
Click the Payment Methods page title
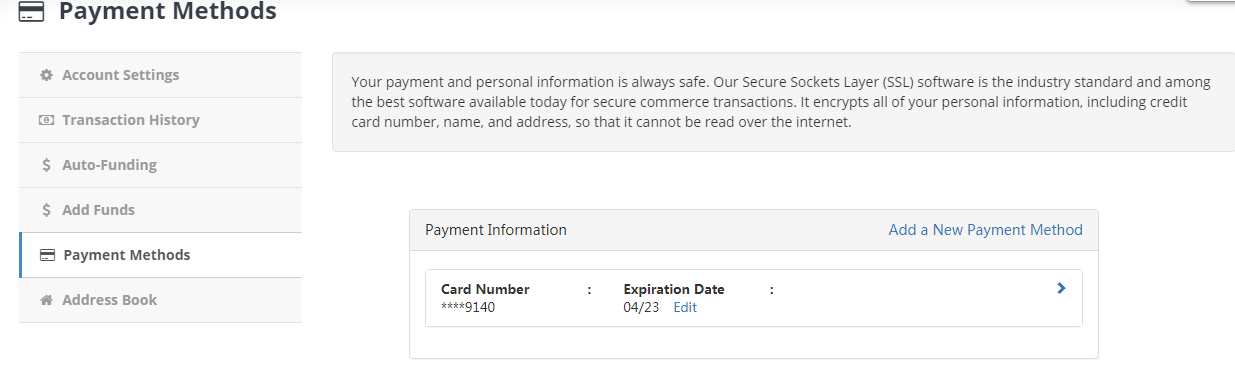(167, 12)
